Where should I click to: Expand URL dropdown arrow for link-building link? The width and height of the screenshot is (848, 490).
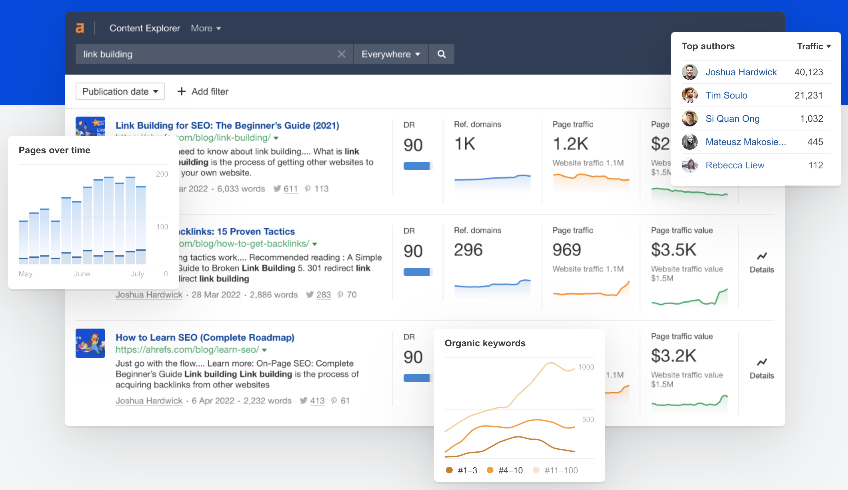(x=276, y=138)
